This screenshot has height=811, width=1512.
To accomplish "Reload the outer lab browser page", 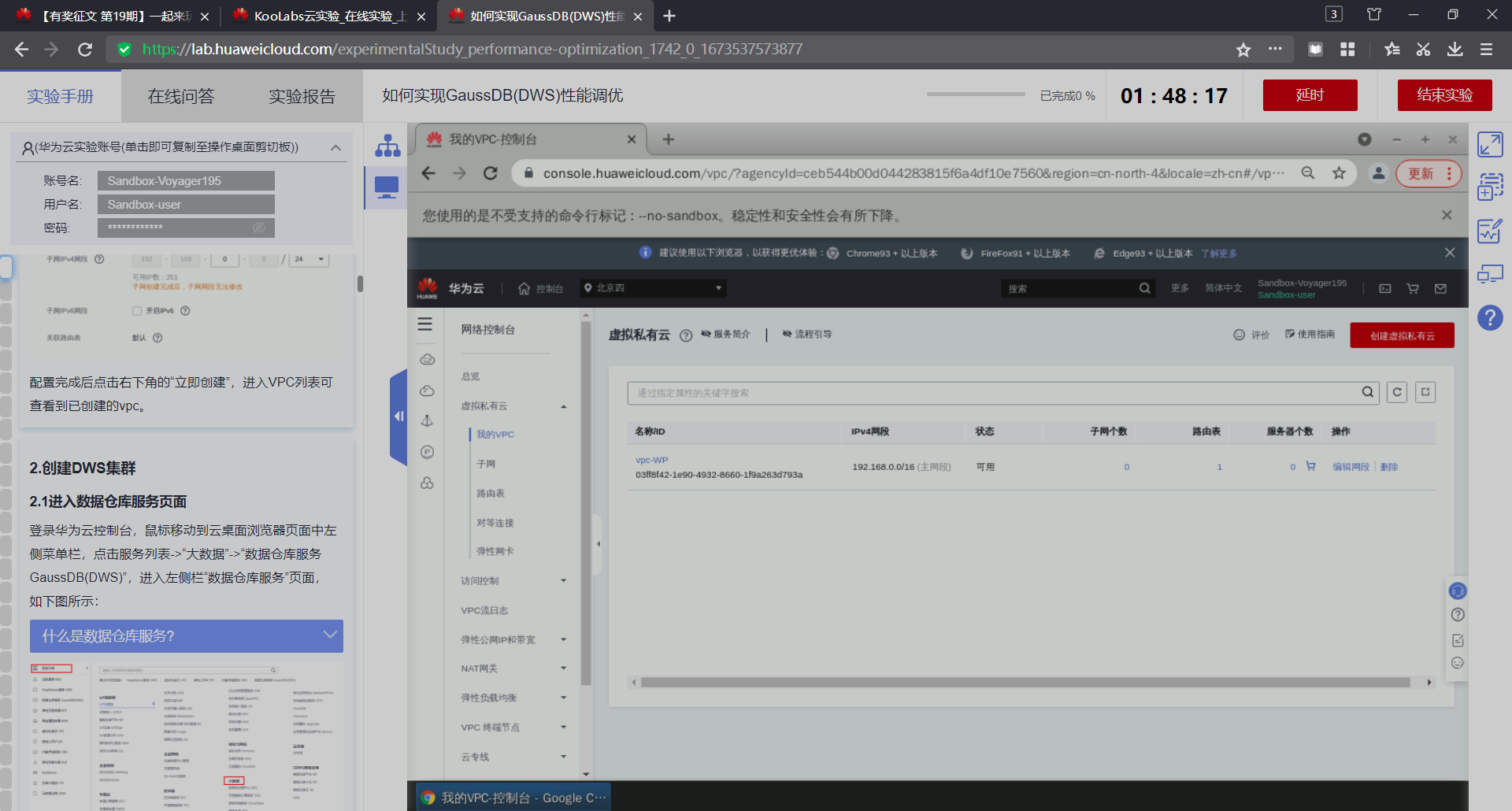I will tap(85, 50).
